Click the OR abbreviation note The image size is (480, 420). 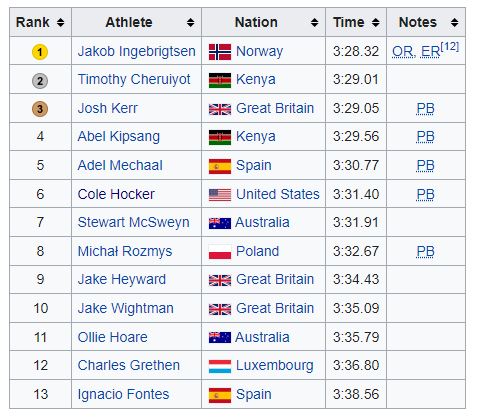click(x=403, y=52)
